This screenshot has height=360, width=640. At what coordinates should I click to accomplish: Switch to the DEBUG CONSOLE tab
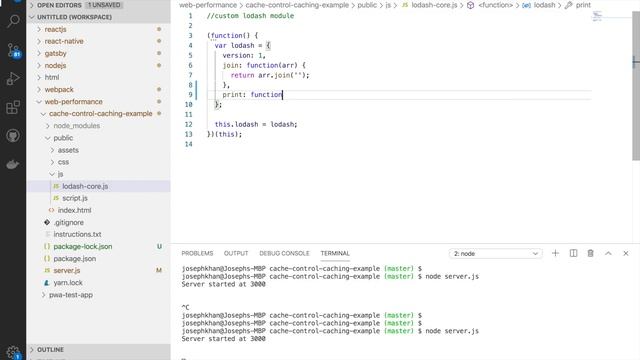click(284, 253)
